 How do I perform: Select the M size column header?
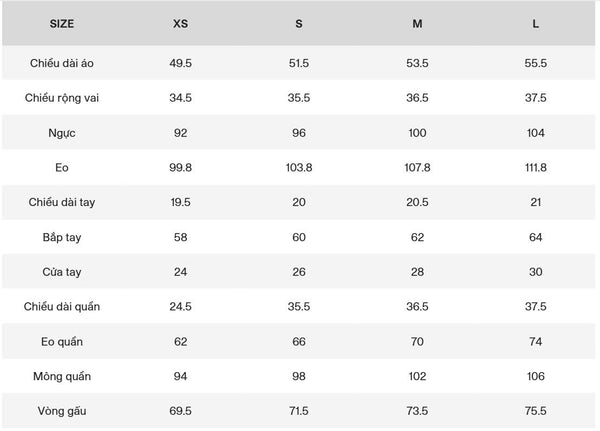click(417, 24)
